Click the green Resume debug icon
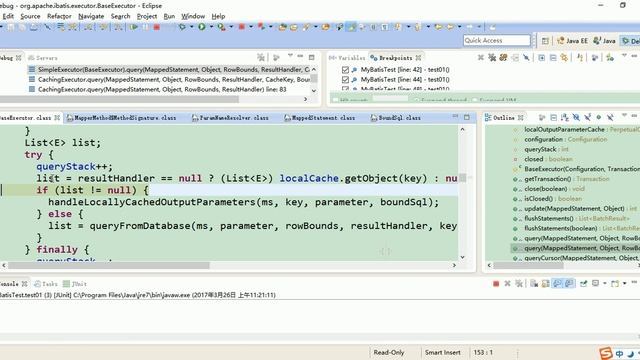Screen dimensions: 640x360 pos(134,27)
